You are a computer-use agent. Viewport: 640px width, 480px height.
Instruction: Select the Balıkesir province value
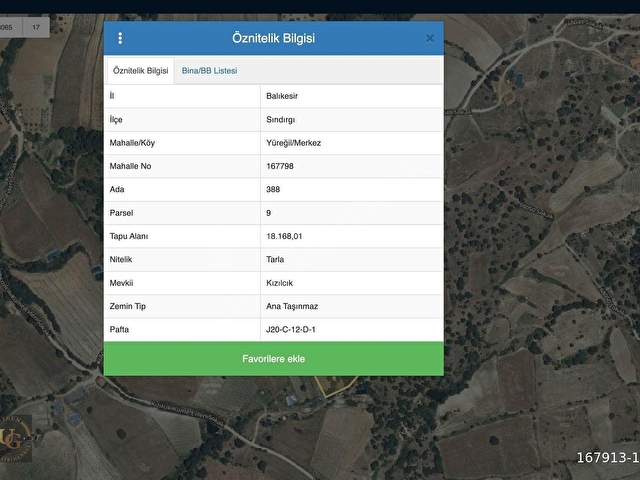[x=282, y=96]
